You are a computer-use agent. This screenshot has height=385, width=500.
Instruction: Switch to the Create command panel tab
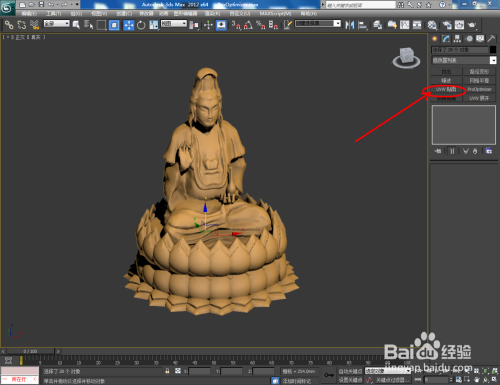pos(435,39)
